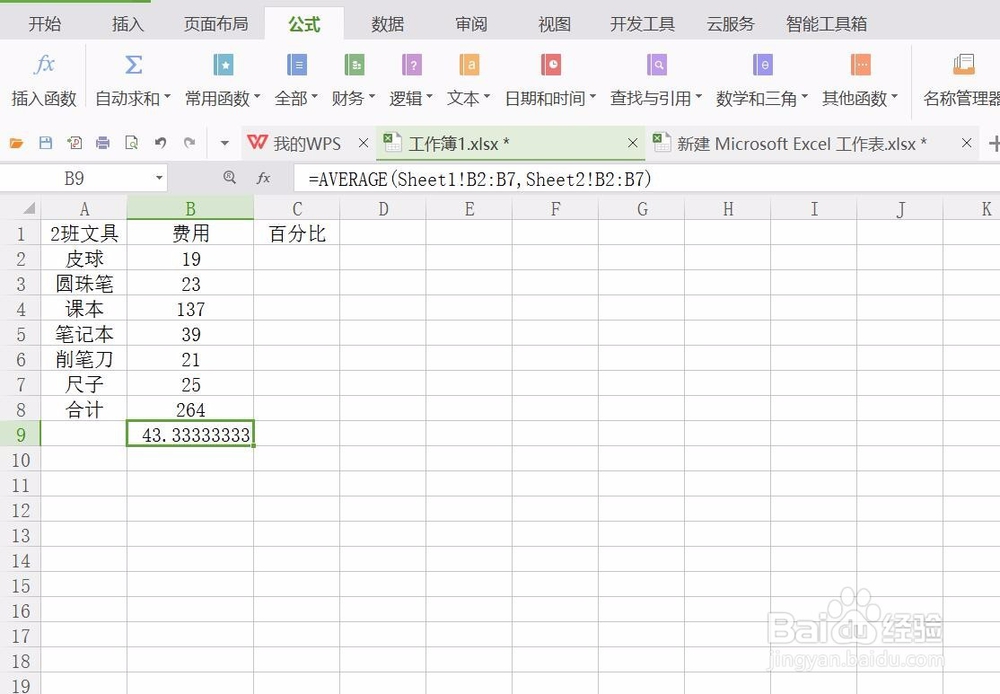This screenshot has width=1000, height=694.
Task: Switch to the 数据 ribbon tab
Action: (x=387, y=22)
